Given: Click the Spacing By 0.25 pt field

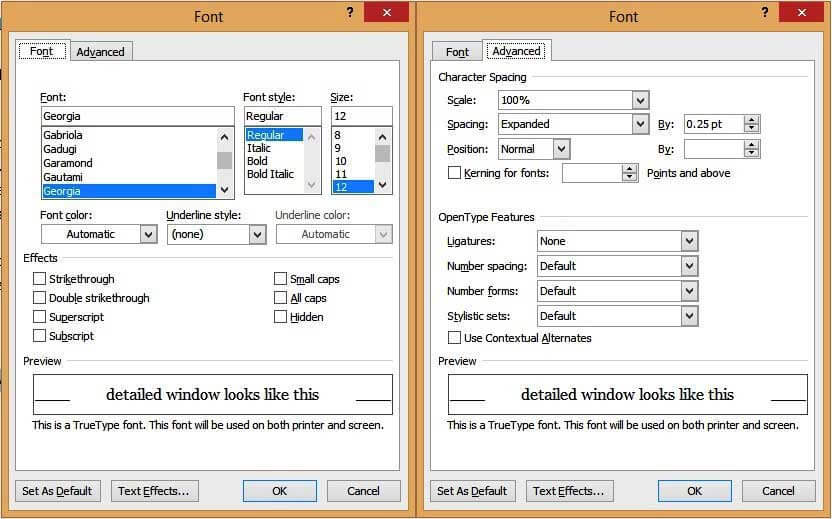Looking at the screenshot, I should [714, 124].
